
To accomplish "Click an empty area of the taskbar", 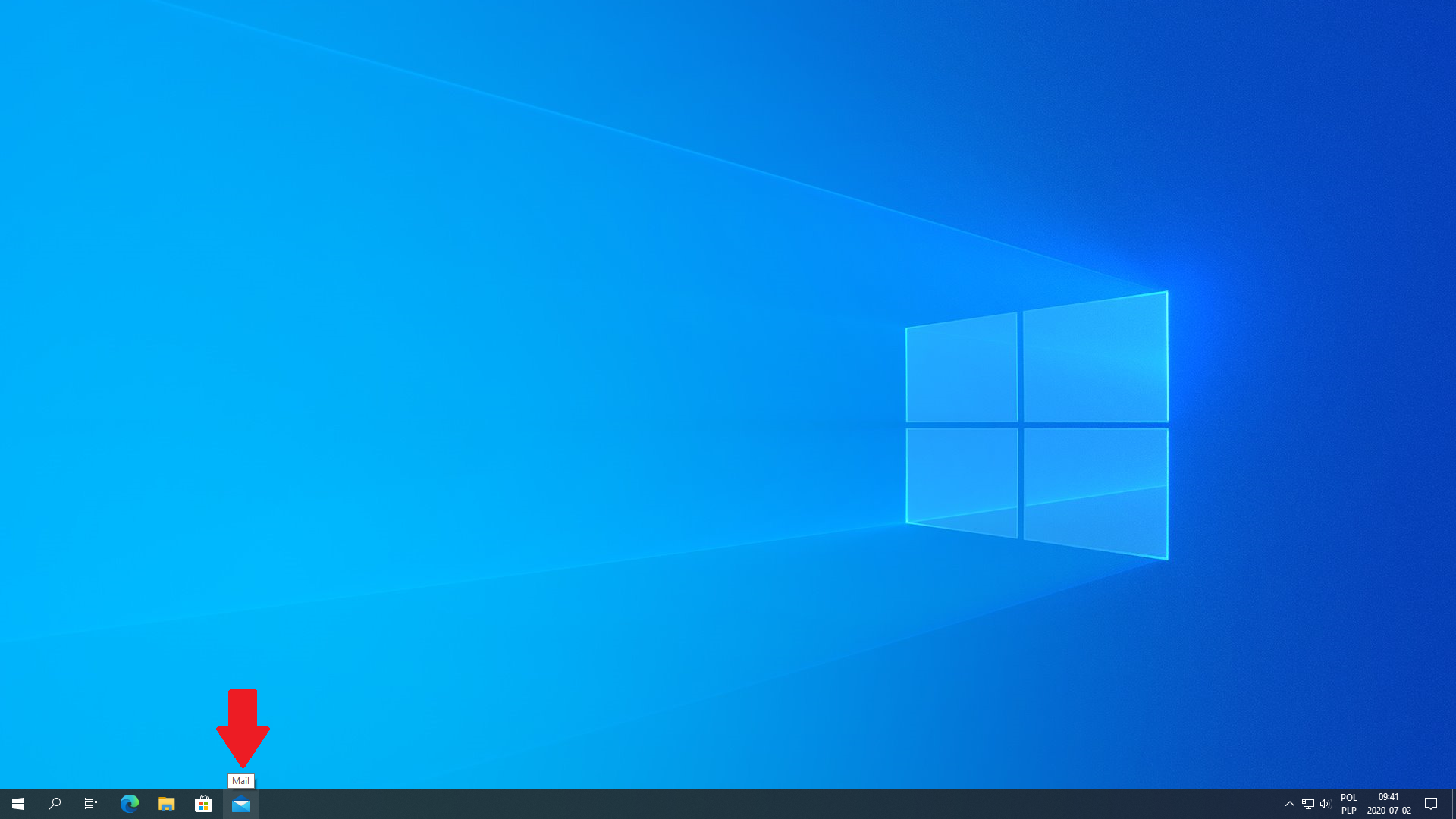I will pos(758,804).
